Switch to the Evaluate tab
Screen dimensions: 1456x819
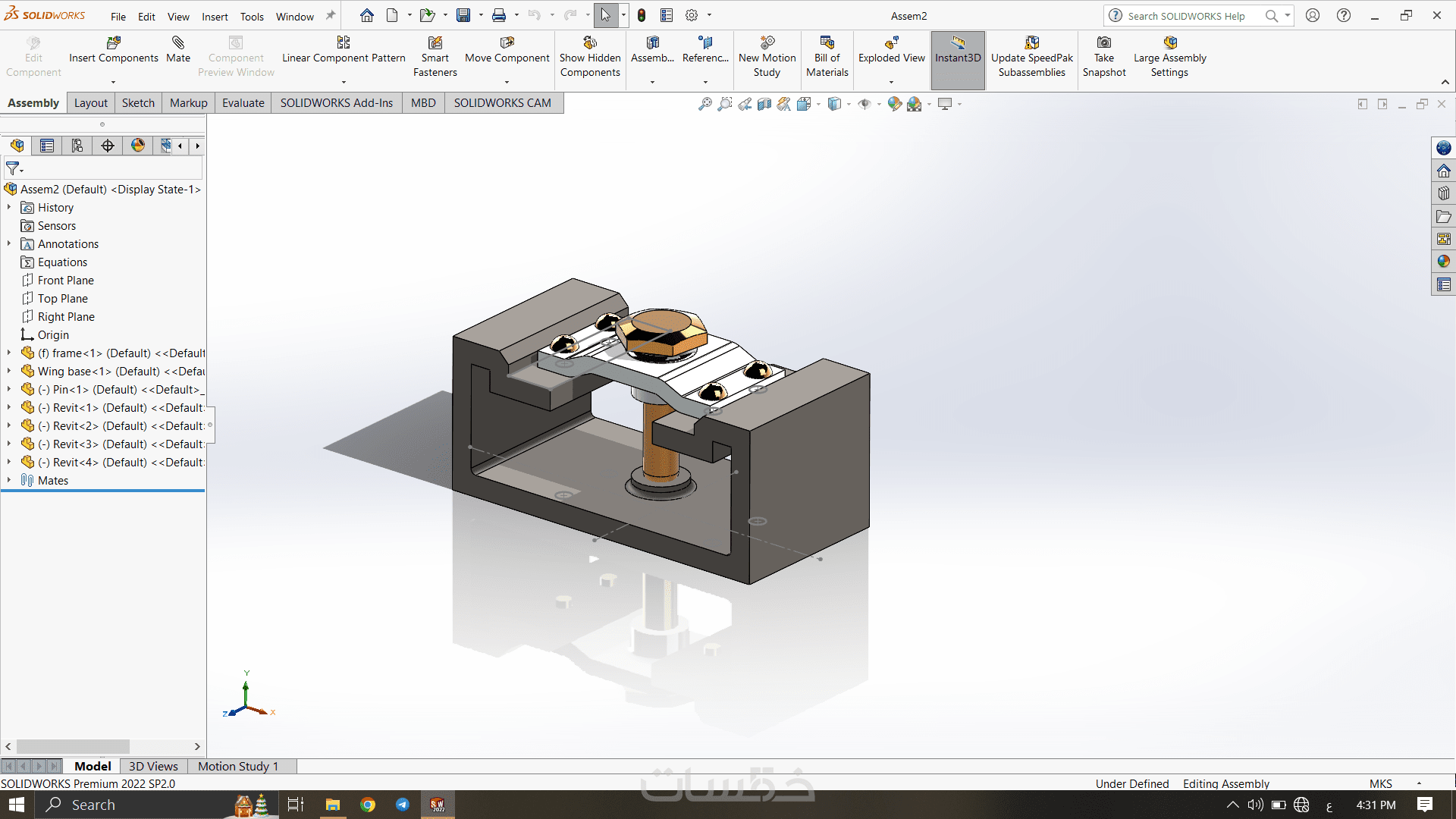243,103
